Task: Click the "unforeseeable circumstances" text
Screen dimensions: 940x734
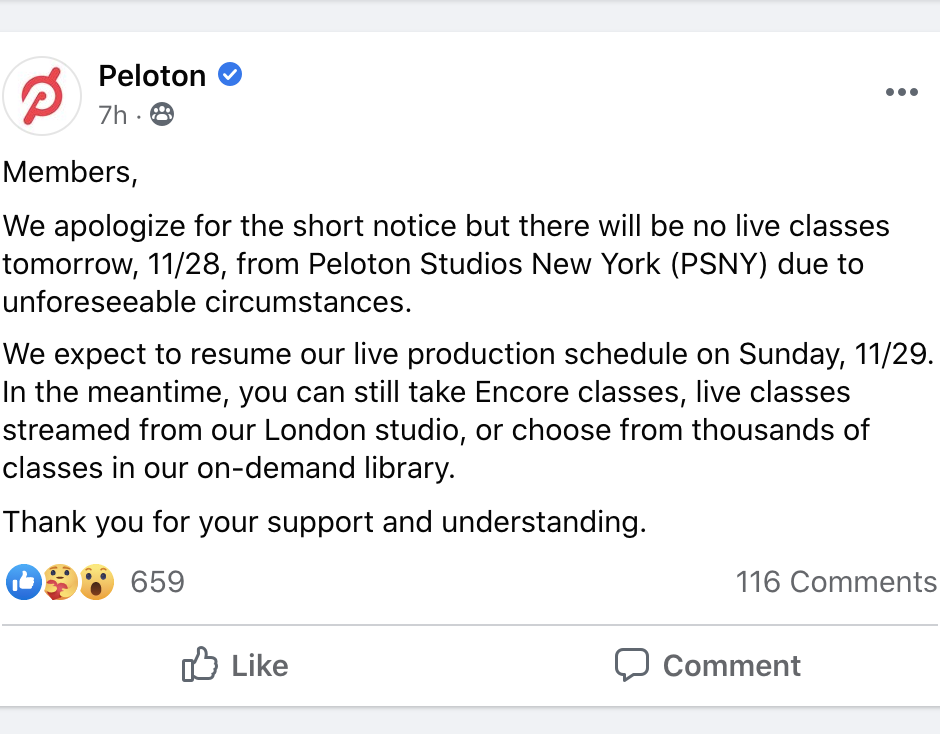Action: [207, 303]
